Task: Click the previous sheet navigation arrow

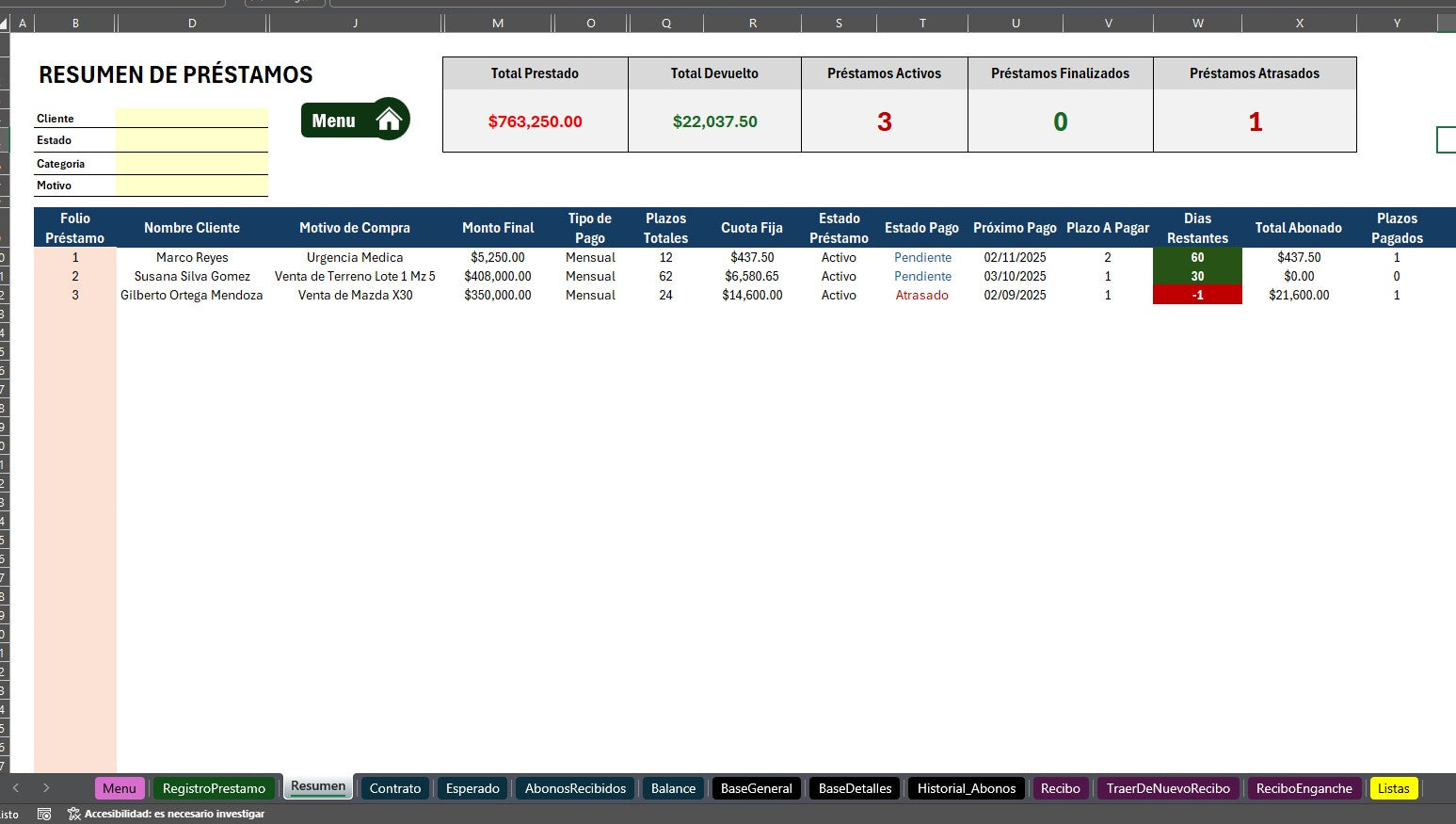Action: pyautogui.click(x=16, y=788)
